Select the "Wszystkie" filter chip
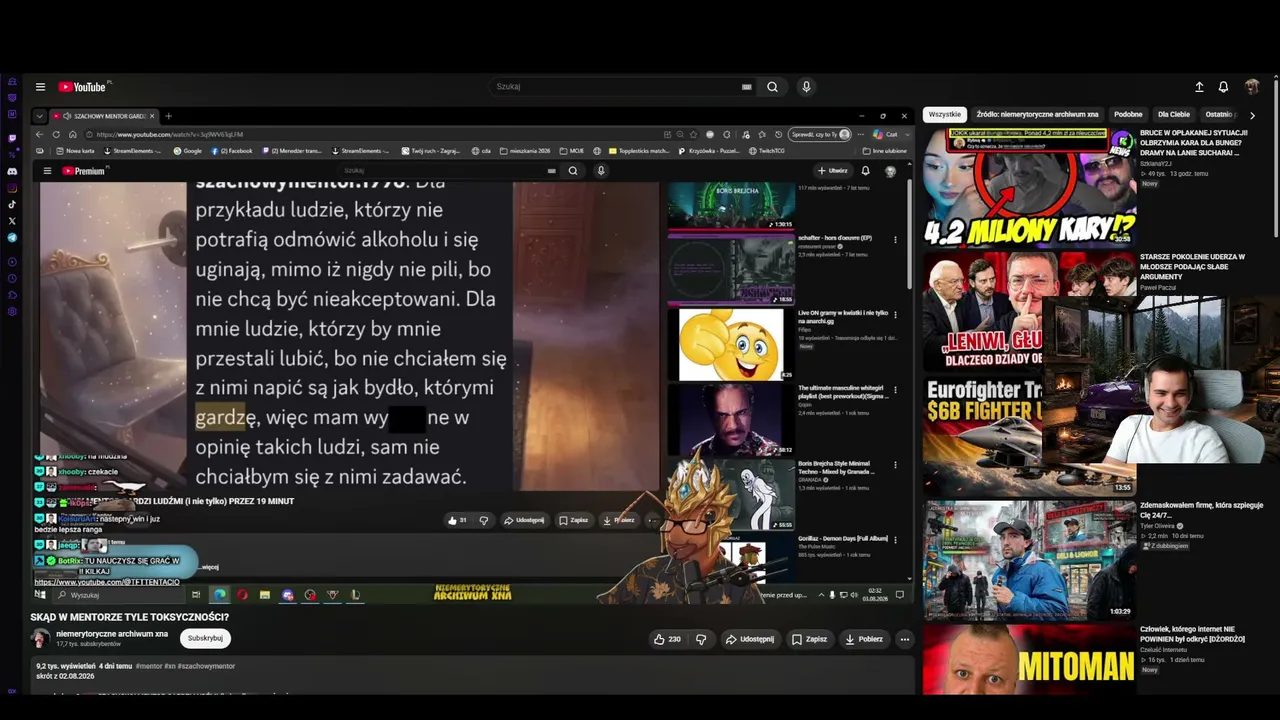Screen dimensions: 1280x720 click(944, 115)
